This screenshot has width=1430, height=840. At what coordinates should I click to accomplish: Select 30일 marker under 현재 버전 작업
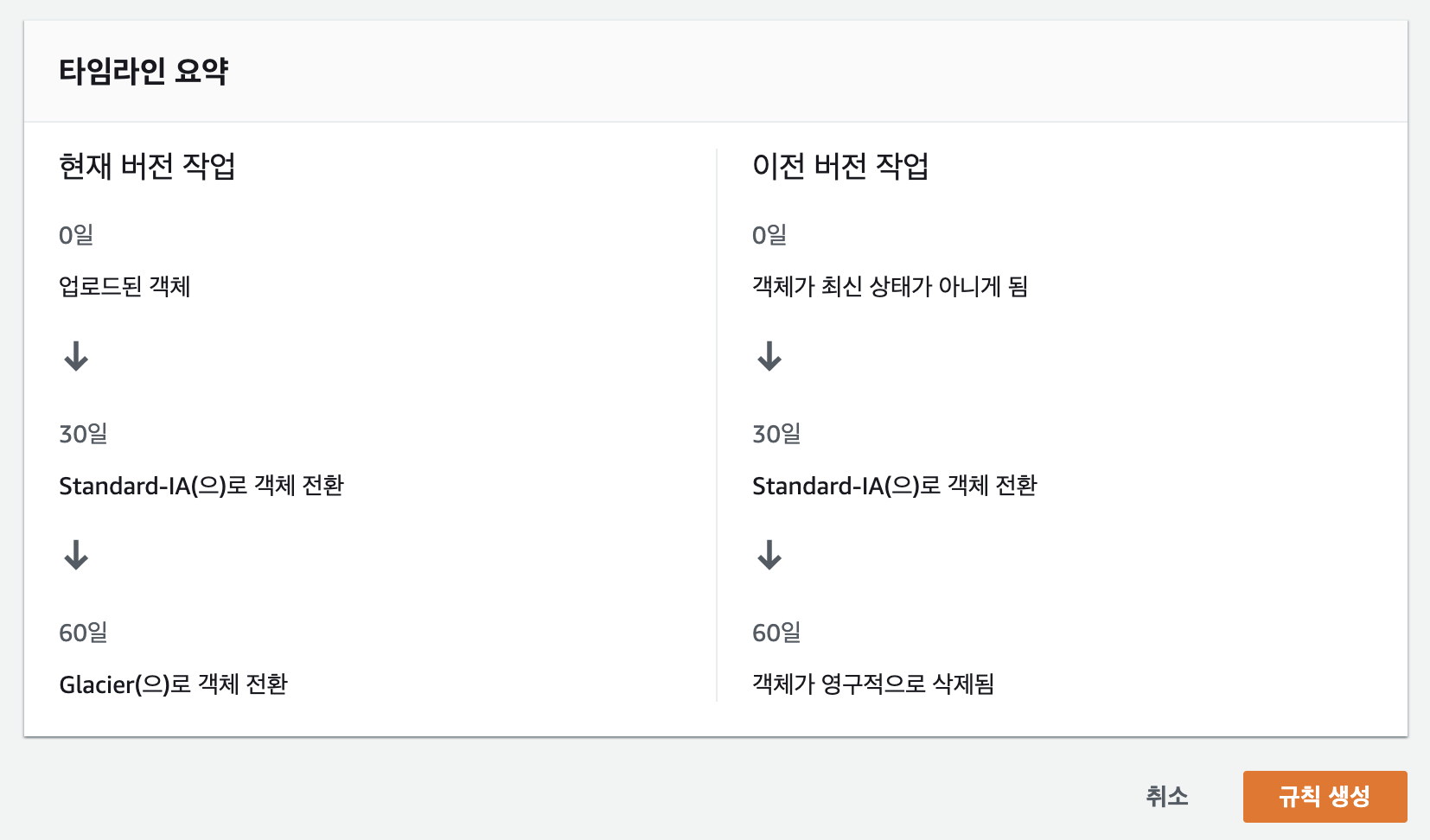pos(83,434)
